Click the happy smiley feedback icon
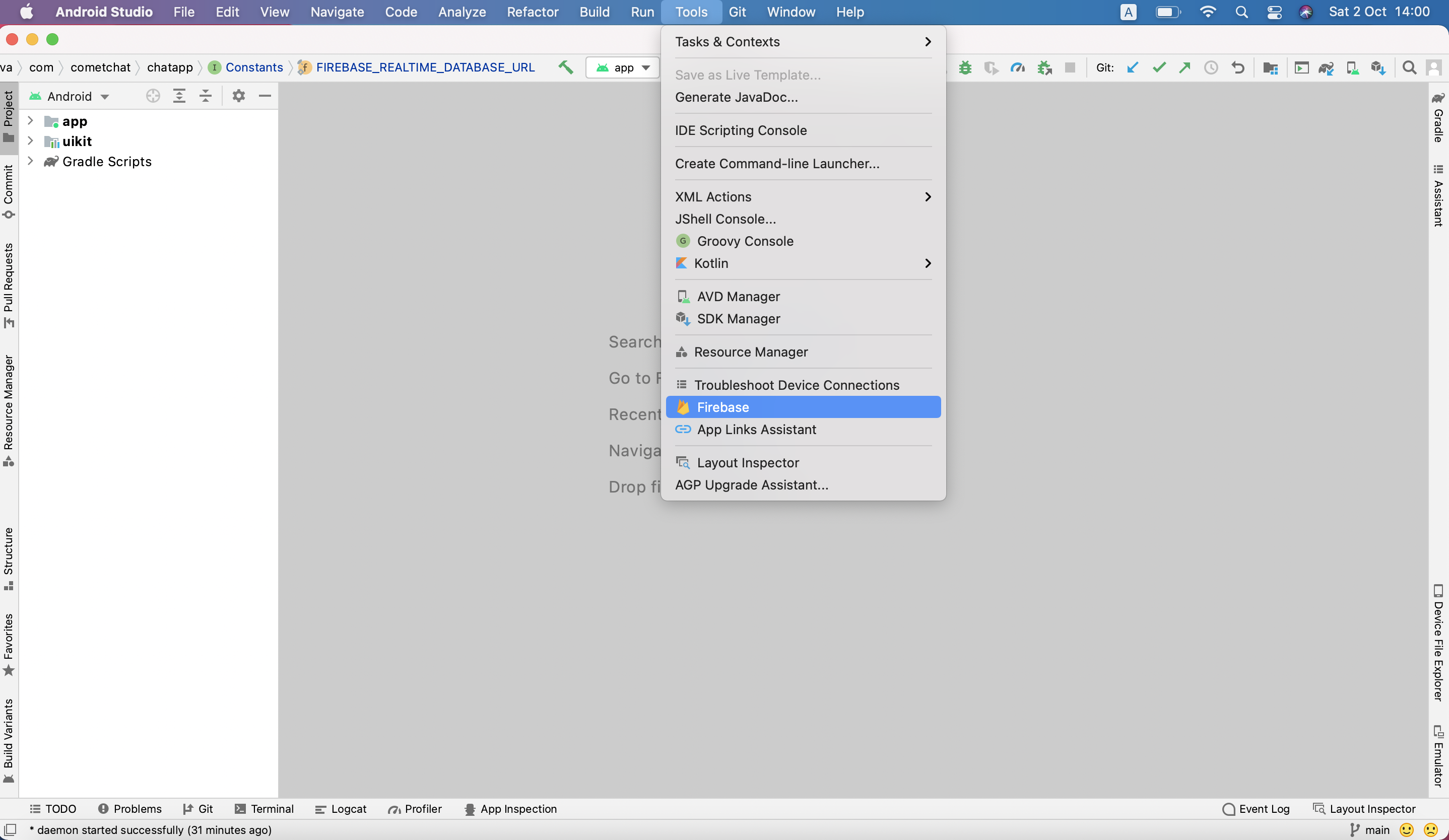The image size is (1449, 840). tap(1407, 829)
